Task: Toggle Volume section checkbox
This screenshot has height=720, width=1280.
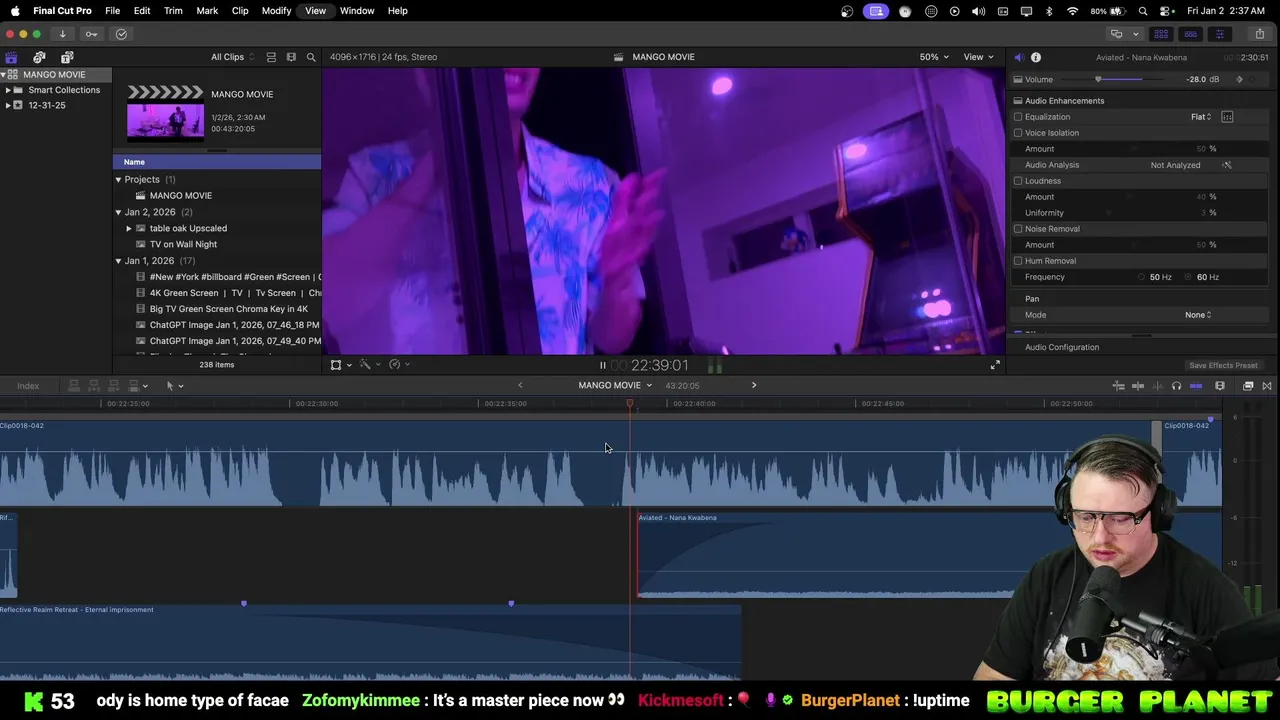Action: coord(1018,80)
